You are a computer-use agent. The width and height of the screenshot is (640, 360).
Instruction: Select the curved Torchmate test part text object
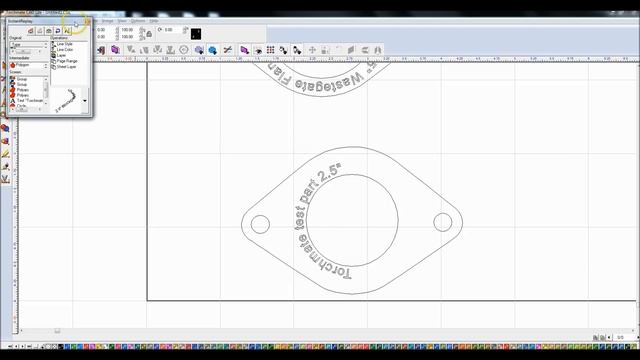[321, 222]
